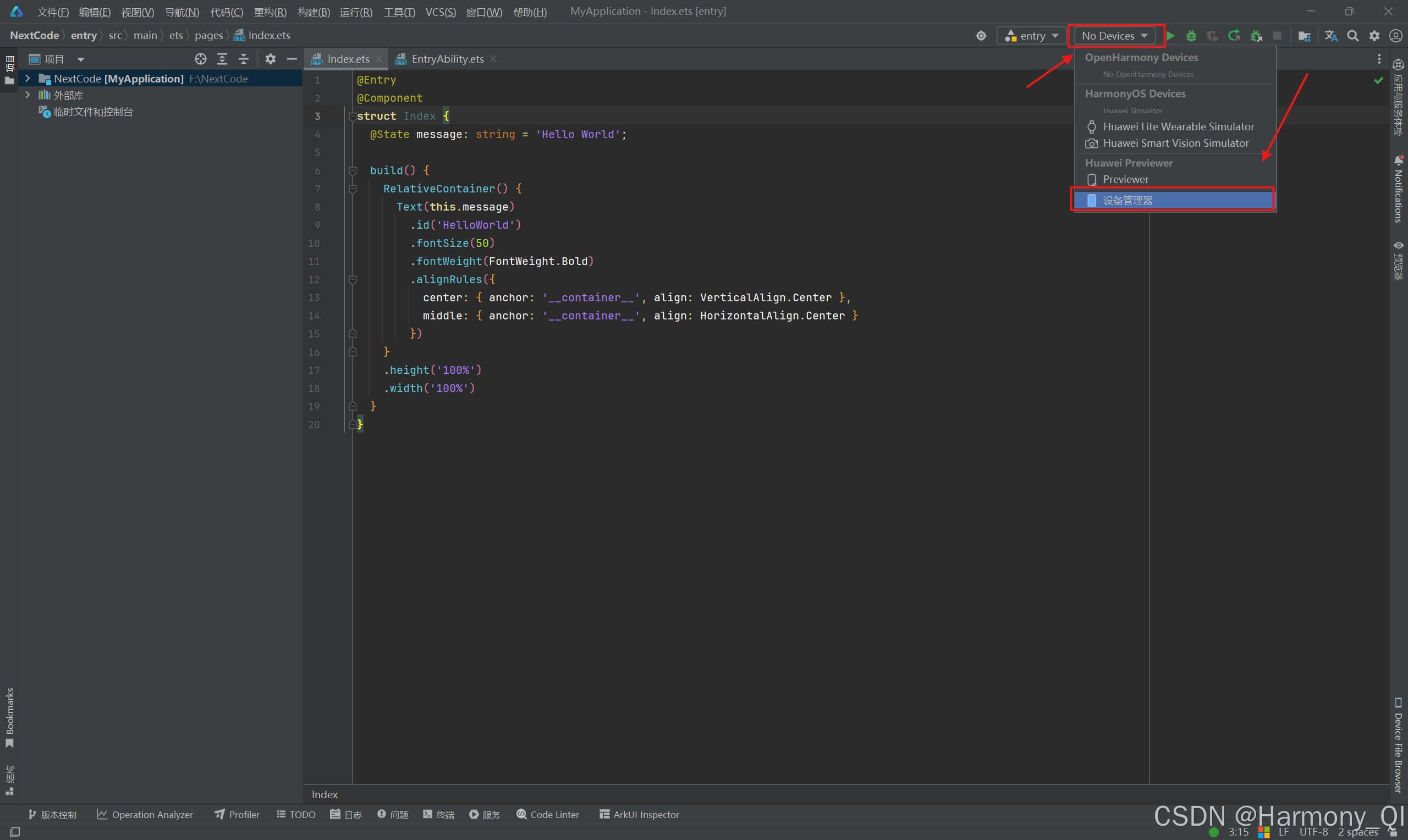1408x840 pixels.
Task: Open ArkUI Inspector tool window
Action: pyautogui.click(x=639, y=815)
